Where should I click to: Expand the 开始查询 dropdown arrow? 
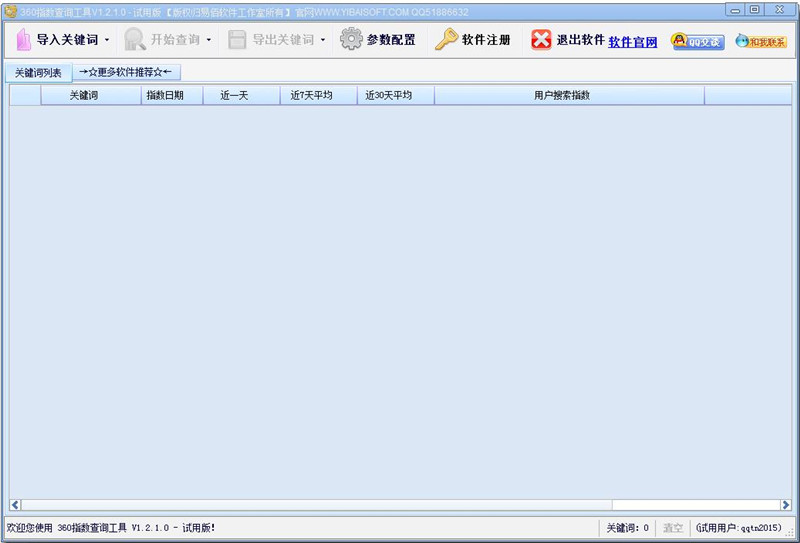click(209, 41)
